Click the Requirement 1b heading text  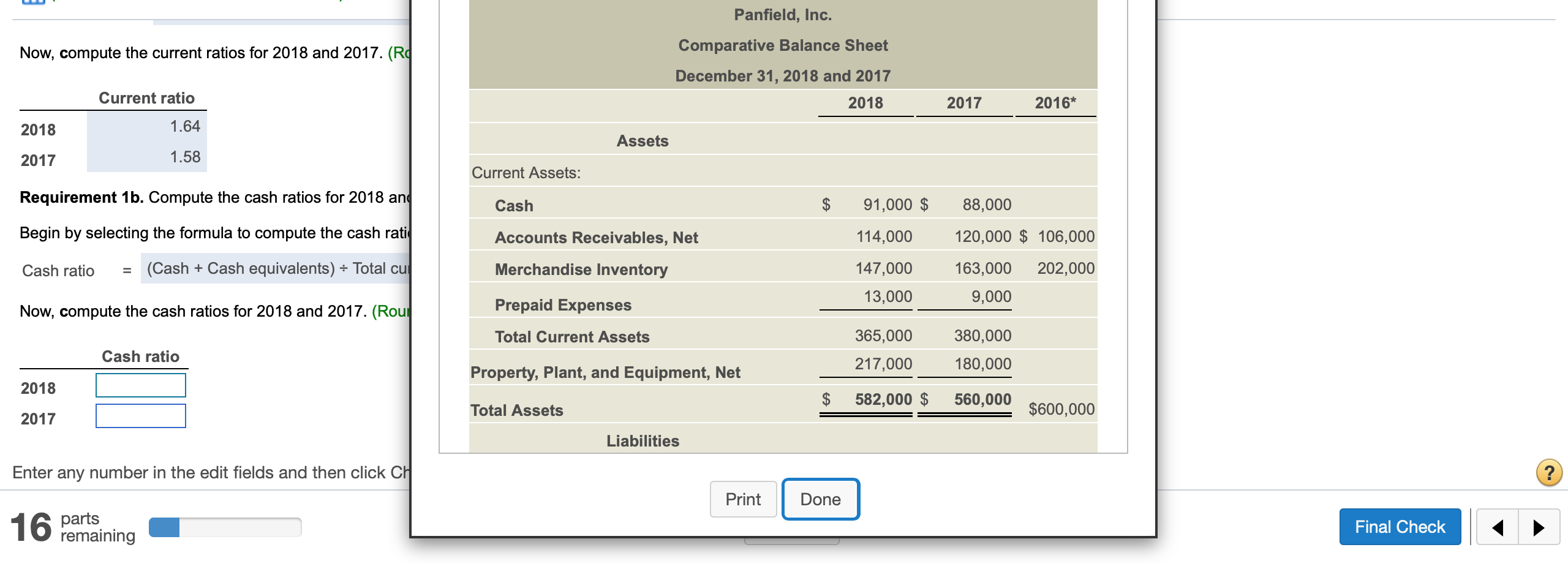[x=81, y=197]
